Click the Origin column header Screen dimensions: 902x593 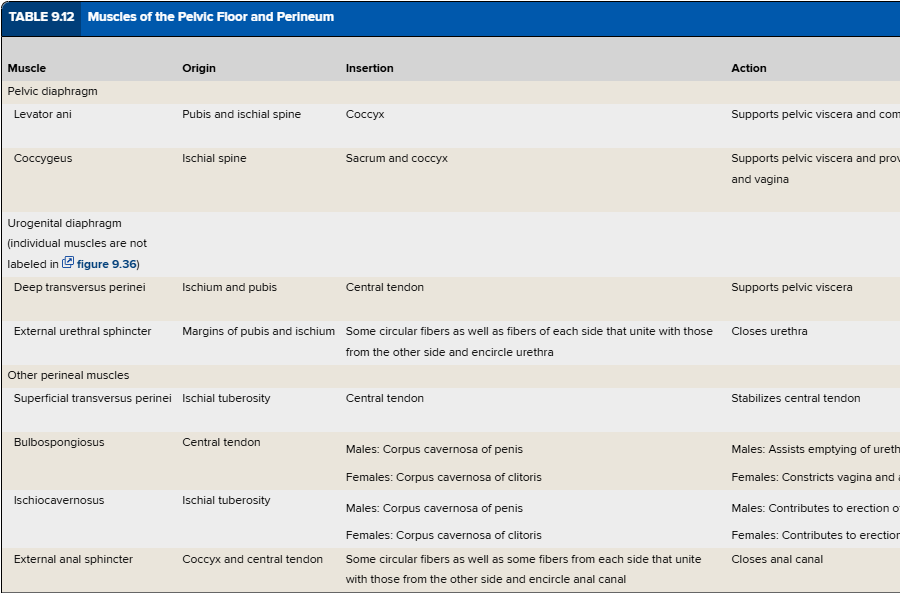[x=199, y=68]
